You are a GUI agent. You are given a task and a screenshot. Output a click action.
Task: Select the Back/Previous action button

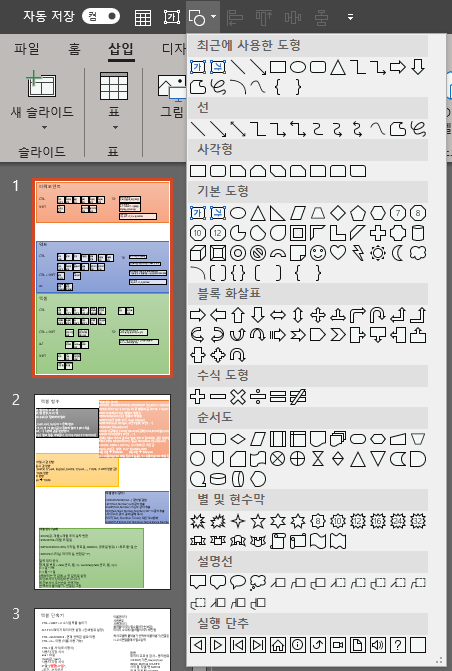point(198,644)
